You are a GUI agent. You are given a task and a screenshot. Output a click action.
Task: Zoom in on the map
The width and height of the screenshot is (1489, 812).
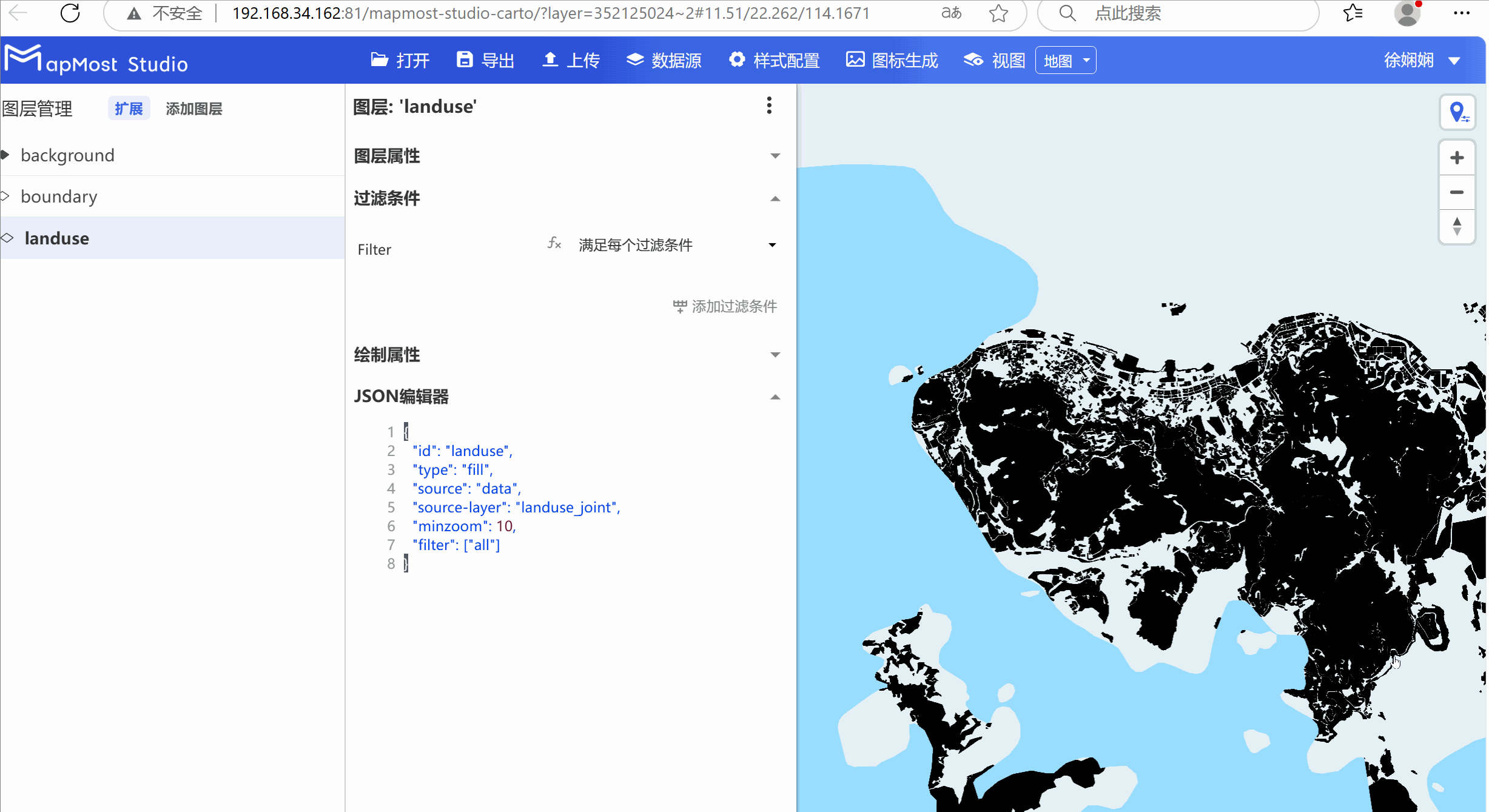pos(1456,157)
